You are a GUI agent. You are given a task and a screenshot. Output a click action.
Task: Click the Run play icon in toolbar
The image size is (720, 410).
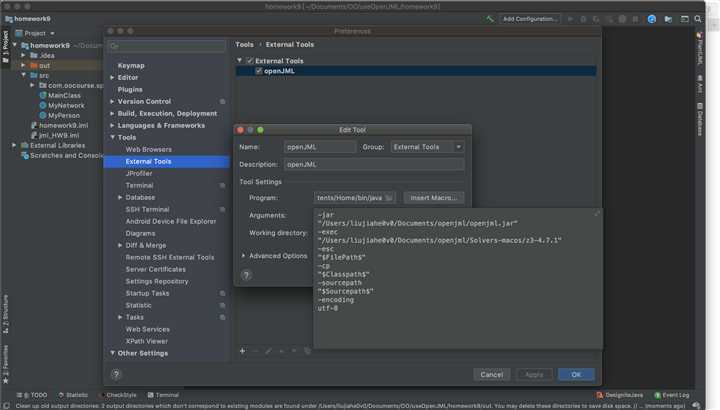coord(570,19)
